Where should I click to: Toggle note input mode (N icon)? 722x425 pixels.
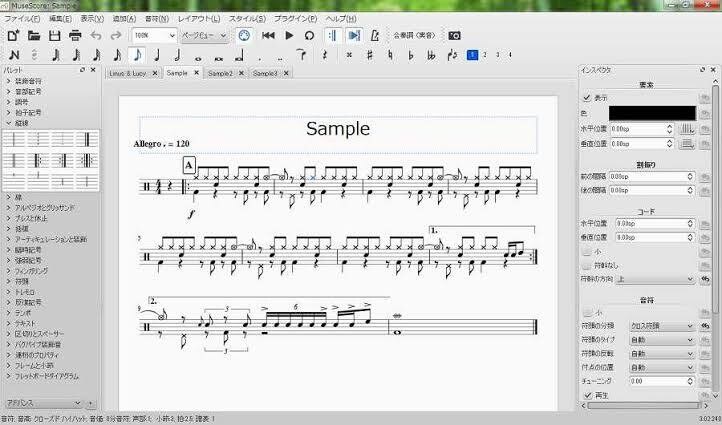click(14, 55)
